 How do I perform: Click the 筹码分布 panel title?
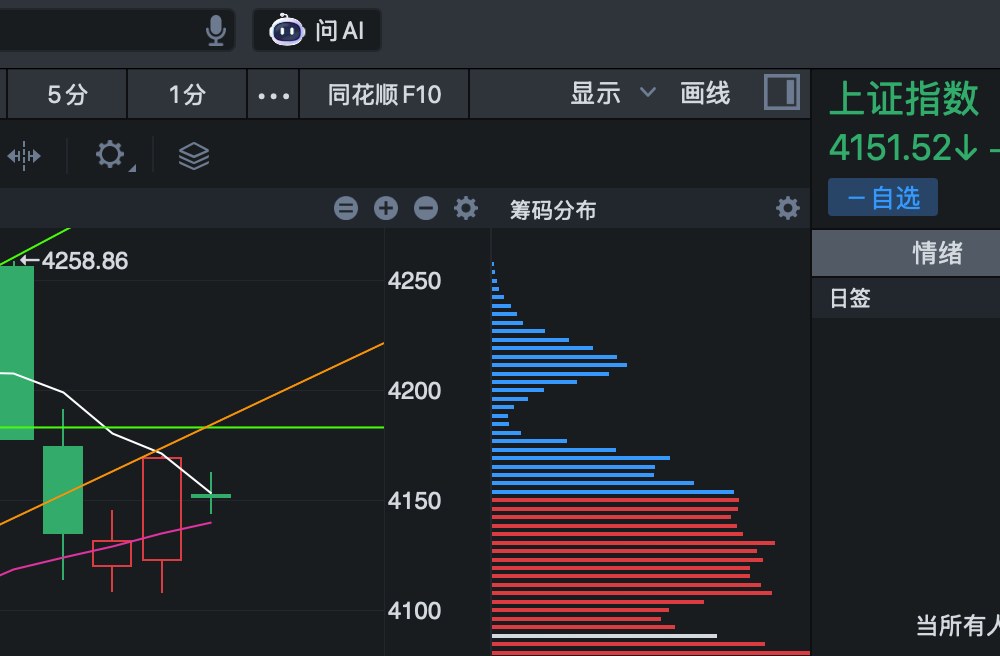pyautogui.click(x=553, y=210)
